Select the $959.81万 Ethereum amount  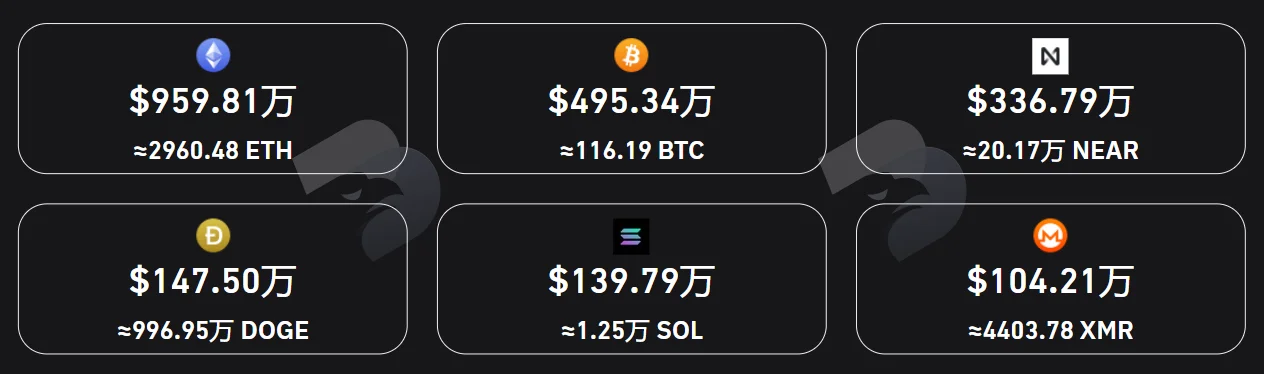[212, 102]
